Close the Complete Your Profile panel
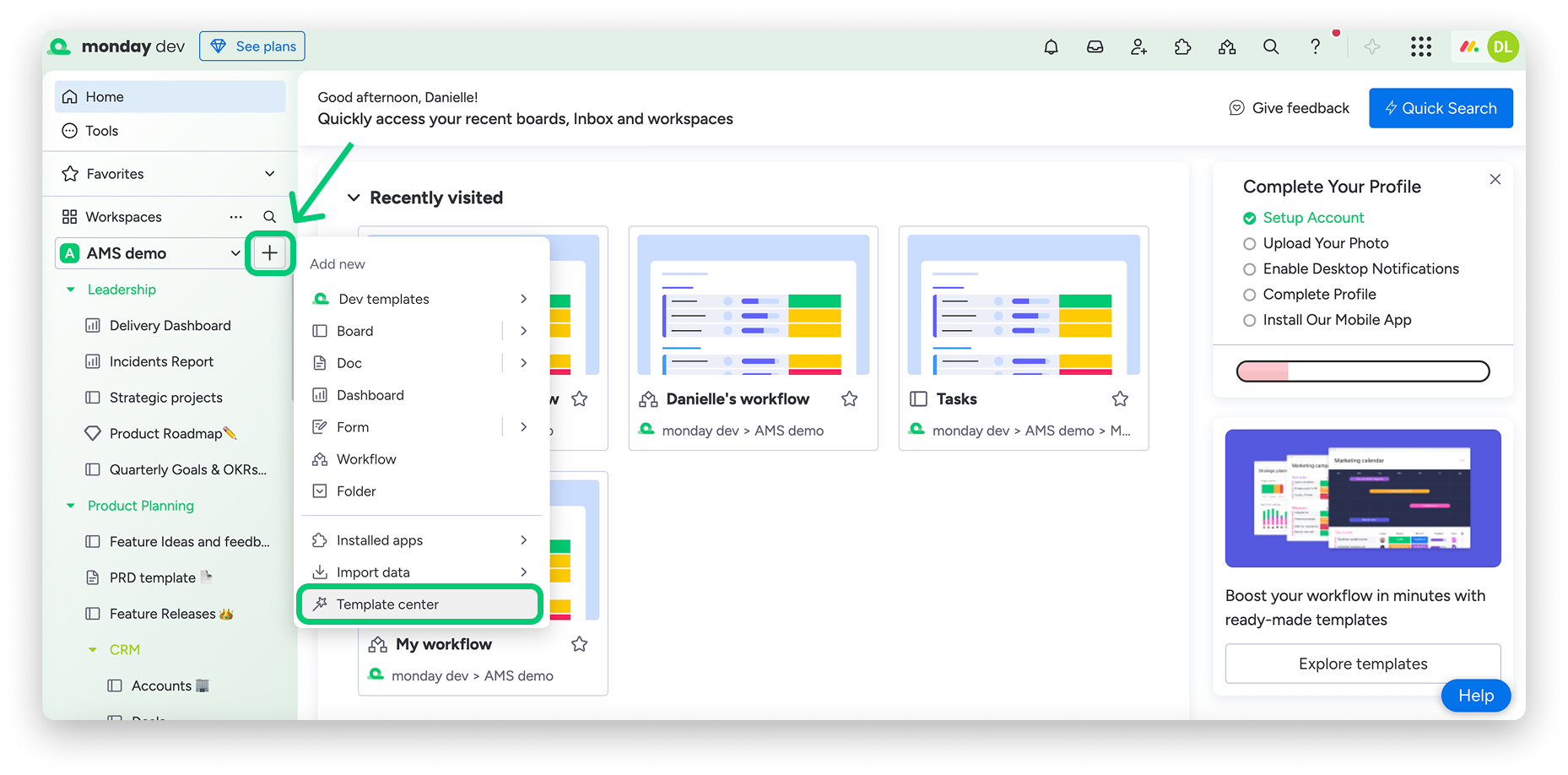The height and width of the screenshot is (775, 1568). [x=1495, y=180]
